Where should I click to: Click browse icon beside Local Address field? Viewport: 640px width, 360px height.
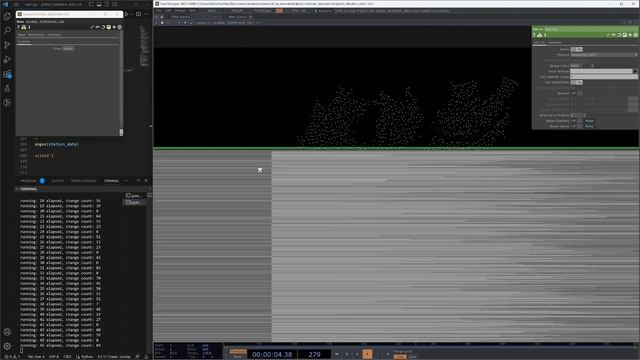(635, 71)
